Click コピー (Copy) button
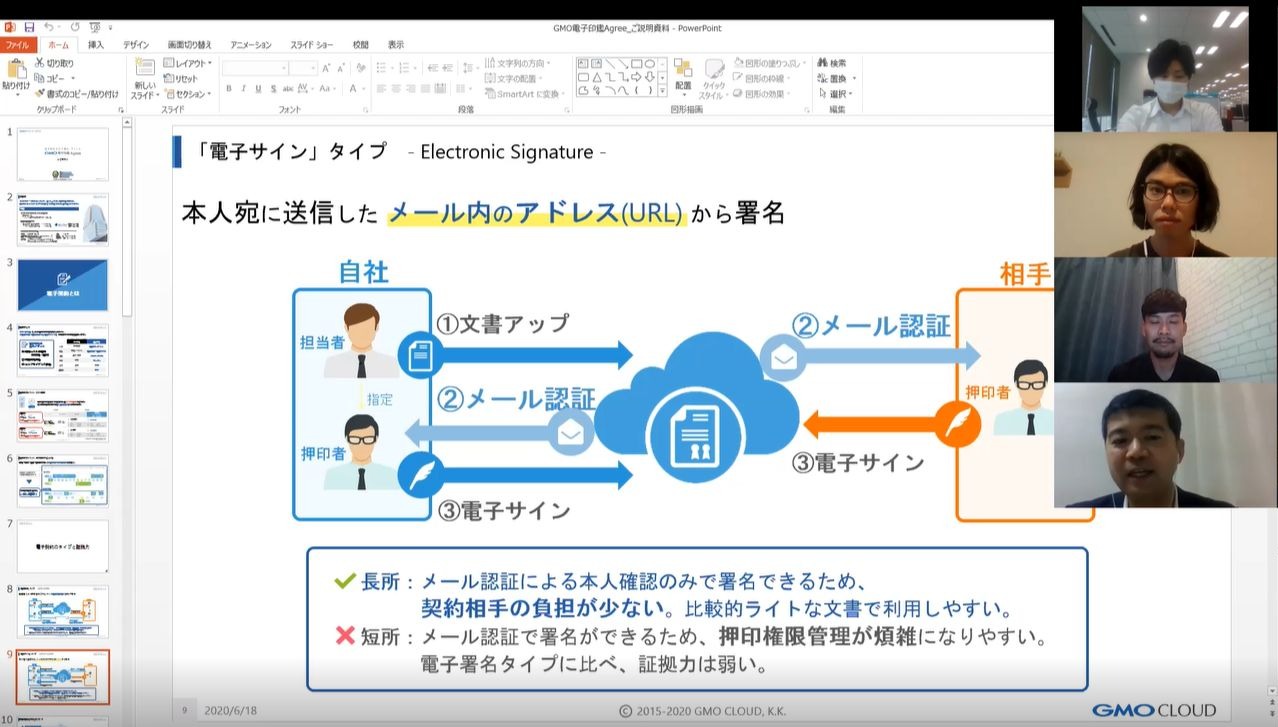Image resolution: width=1278 pixels, height=727 pixels. click(54, 78)
